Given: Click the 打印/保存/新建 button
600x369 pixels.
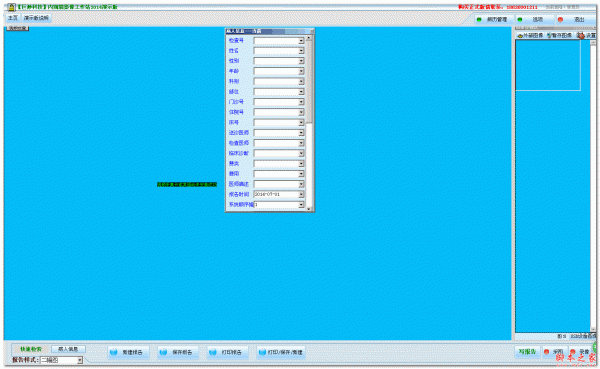Looking at the screenshot, I should [x=281, y=352].
